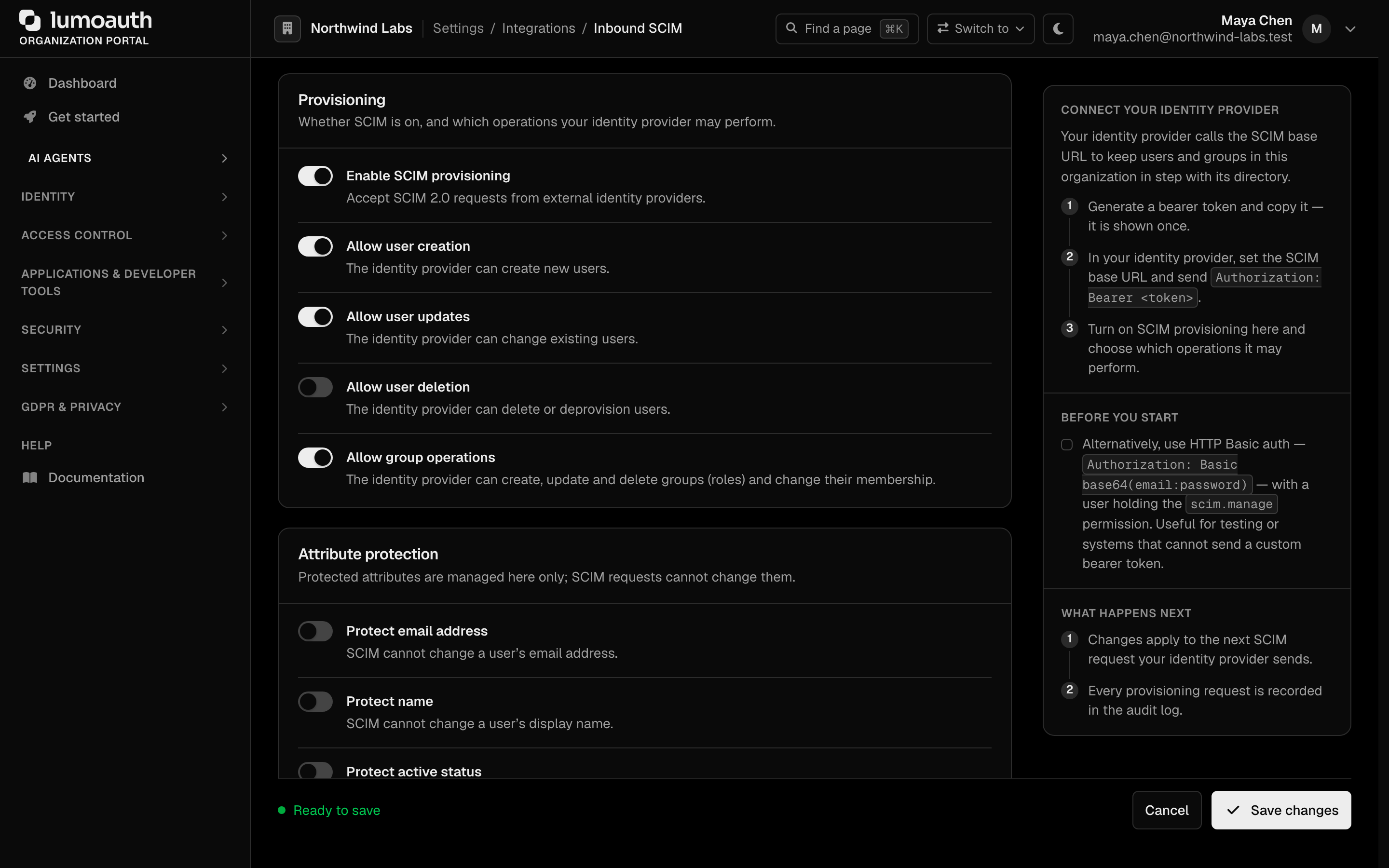Toggle Allow user updates switch

(315, 317)
